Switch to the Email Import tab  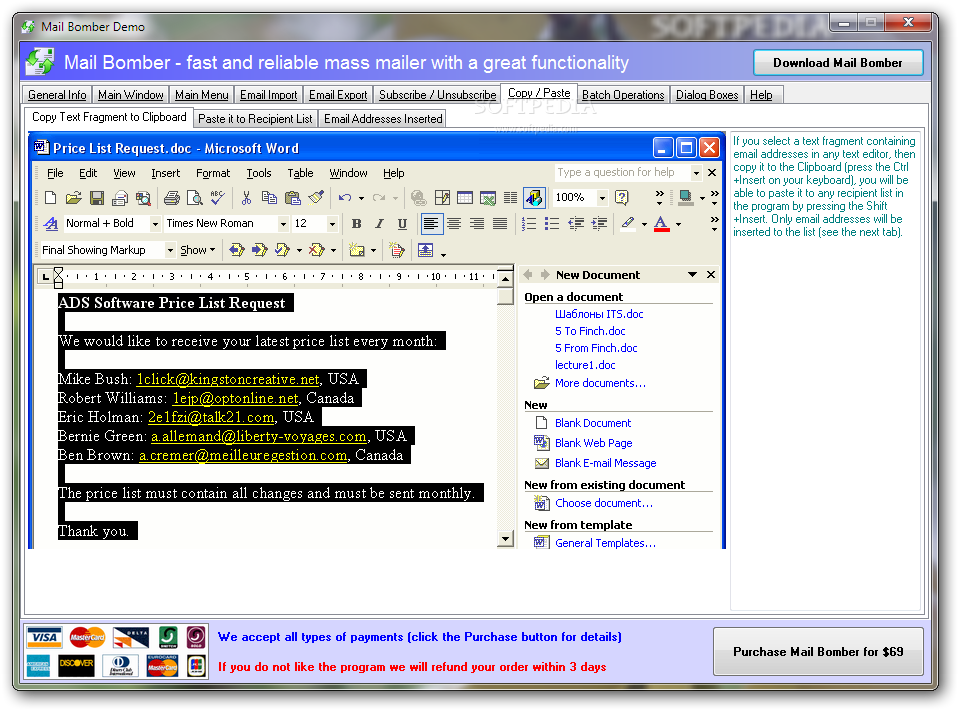(268, 95)
